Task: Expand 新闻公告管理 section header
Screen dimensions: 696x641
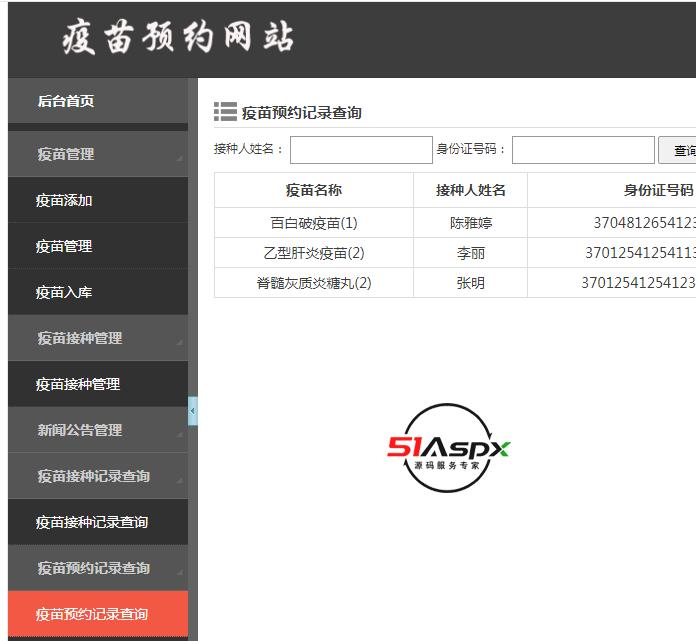Action: click(98, 430)
